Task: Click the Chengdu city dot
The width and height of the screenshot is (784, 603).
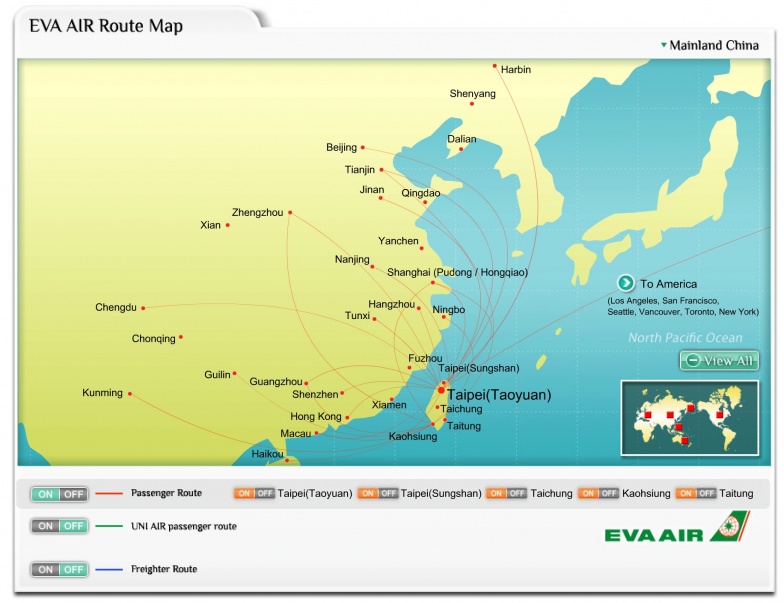Action: [x=143, y=308]
